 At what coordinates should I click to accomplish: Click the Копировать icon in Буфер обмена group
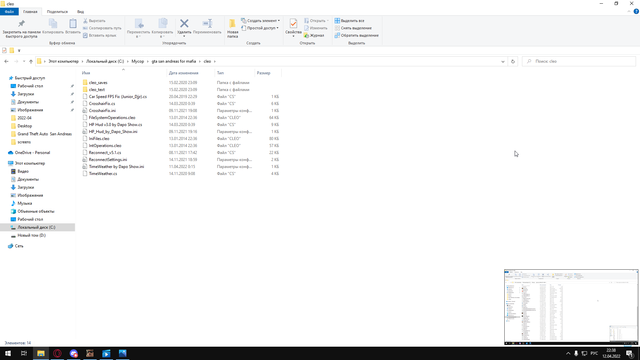click(x=53, y=24)
